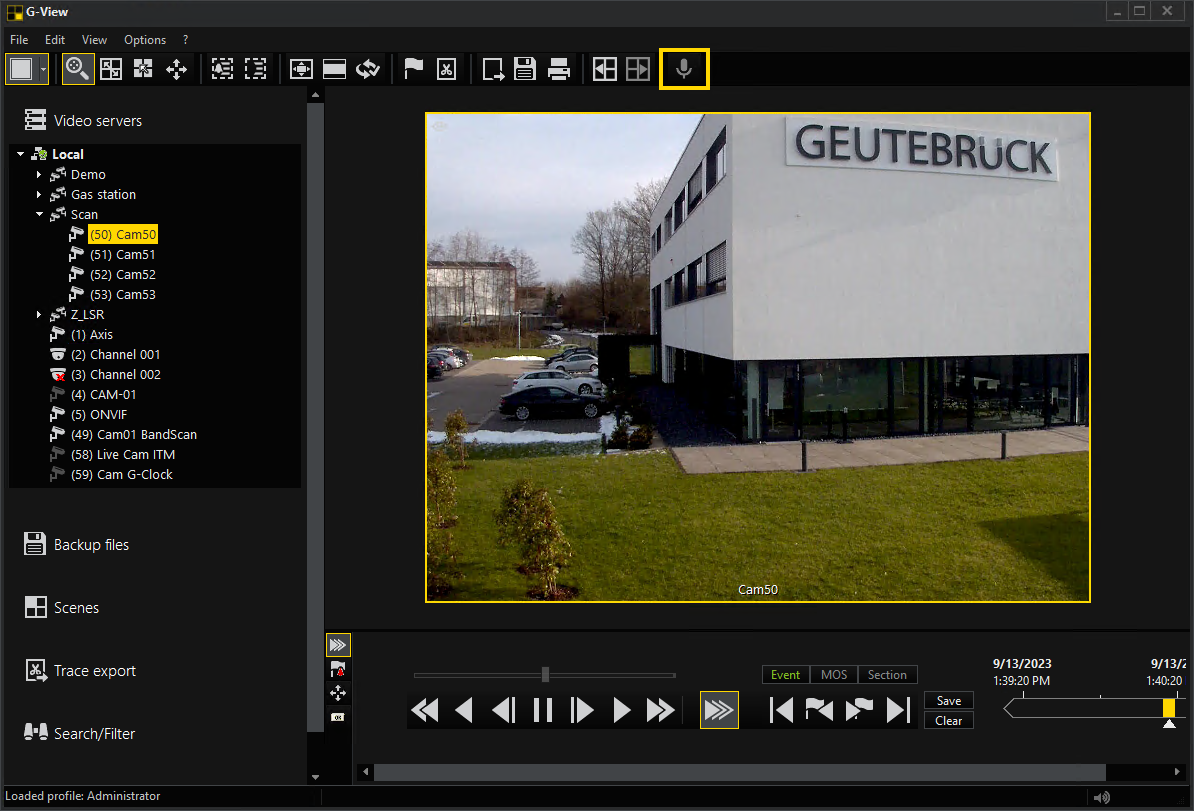
Task: Click the four-arrow move tool in toolbar
Action: [177, 69]
